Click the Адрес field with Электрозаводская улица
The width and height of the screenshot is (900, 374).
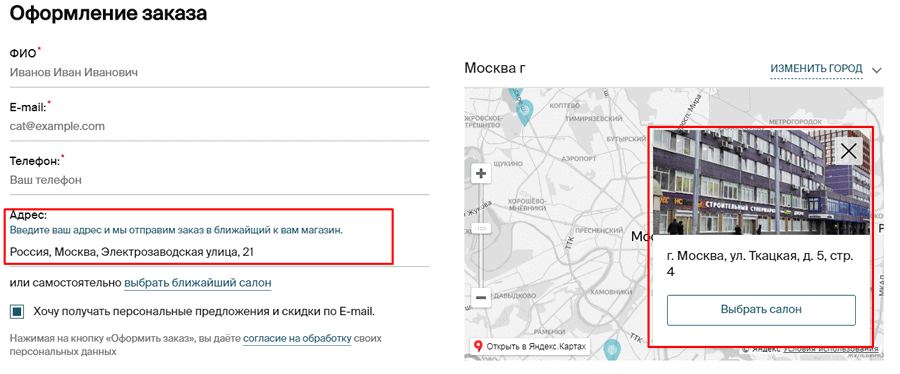[x=199, y=251]
